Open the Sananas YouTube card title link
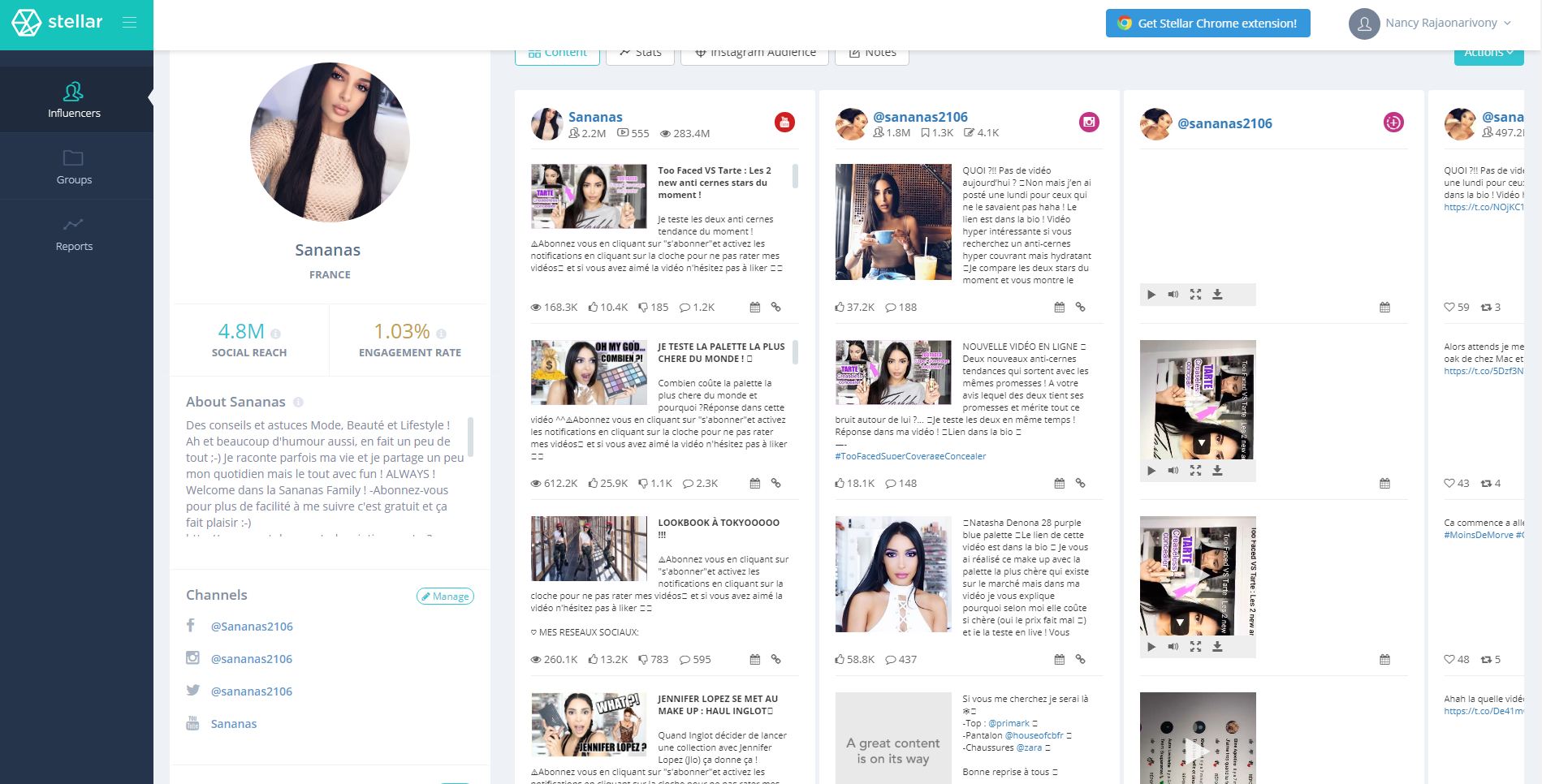The width and height of the screenshot is (1542, 784). point(595,117)
